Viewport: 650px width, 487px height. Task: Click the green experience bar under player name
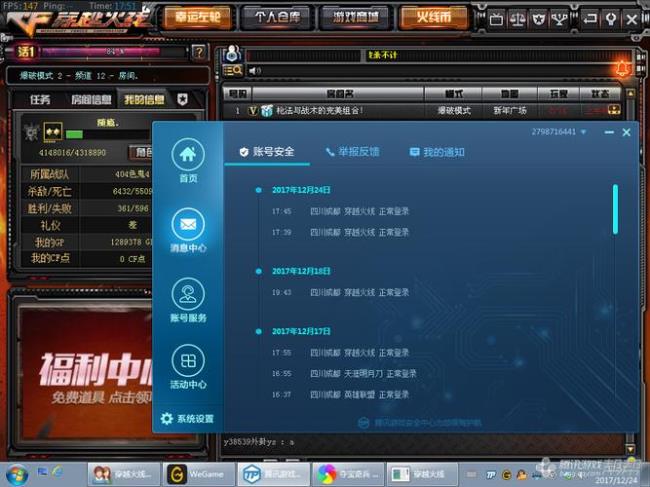tap(74, 134)
